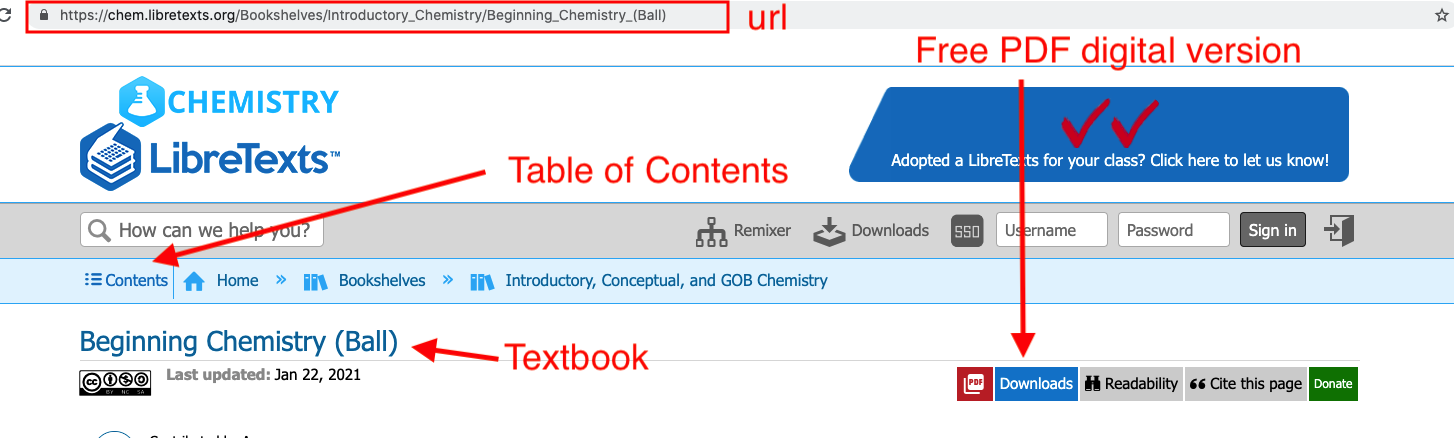Click the Chemistry LibreTexts logo
Viewport: 1454px width, 438px height.
(x=210, y=133)
